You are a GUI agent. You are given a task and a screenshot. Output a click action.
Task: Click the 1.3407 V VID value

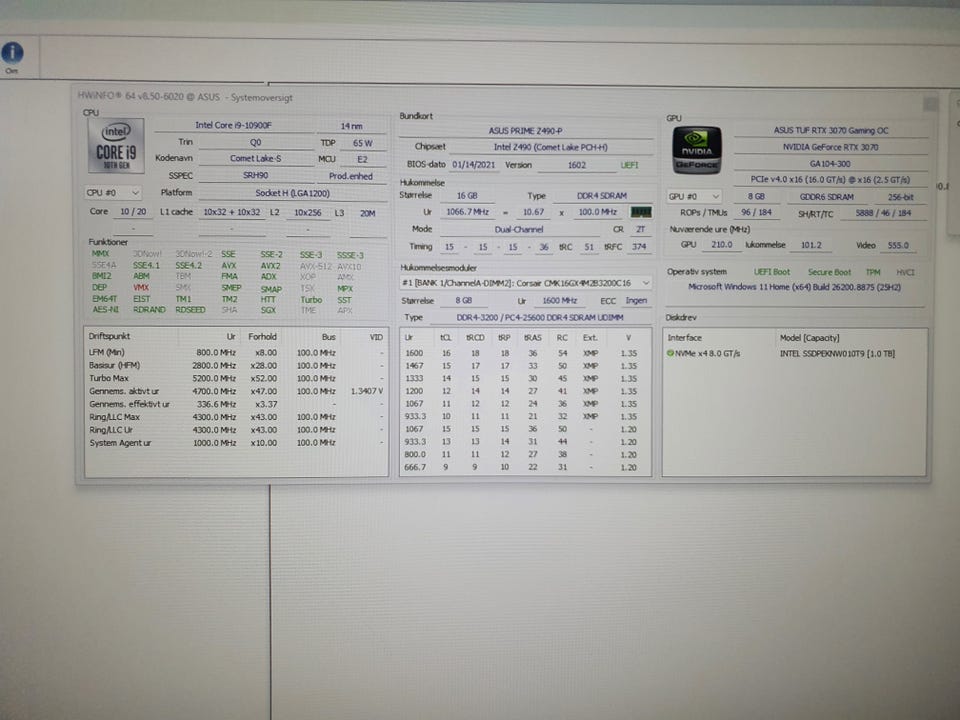367,391
